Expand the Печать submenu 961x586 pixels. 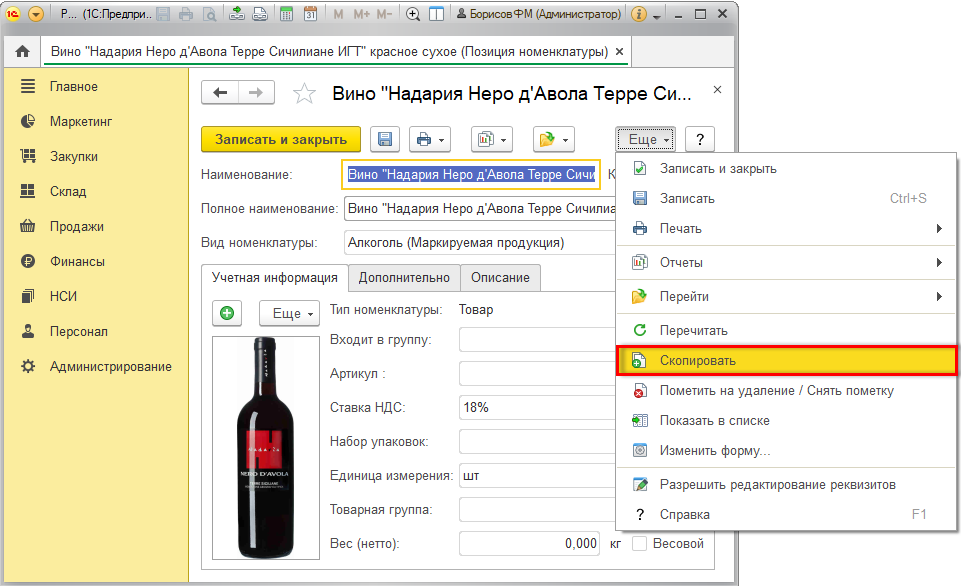point(786,229)
